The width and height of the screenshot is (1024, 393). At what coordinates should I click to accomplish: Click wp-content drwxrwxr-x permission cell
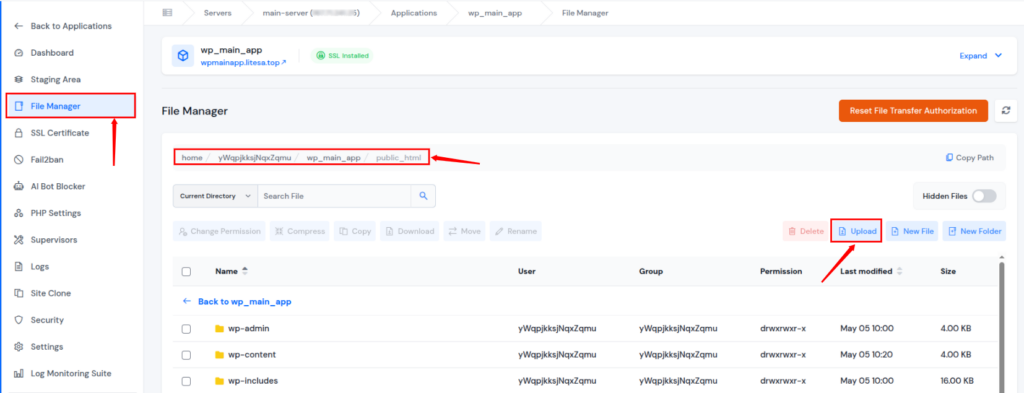tap(782, 354)
